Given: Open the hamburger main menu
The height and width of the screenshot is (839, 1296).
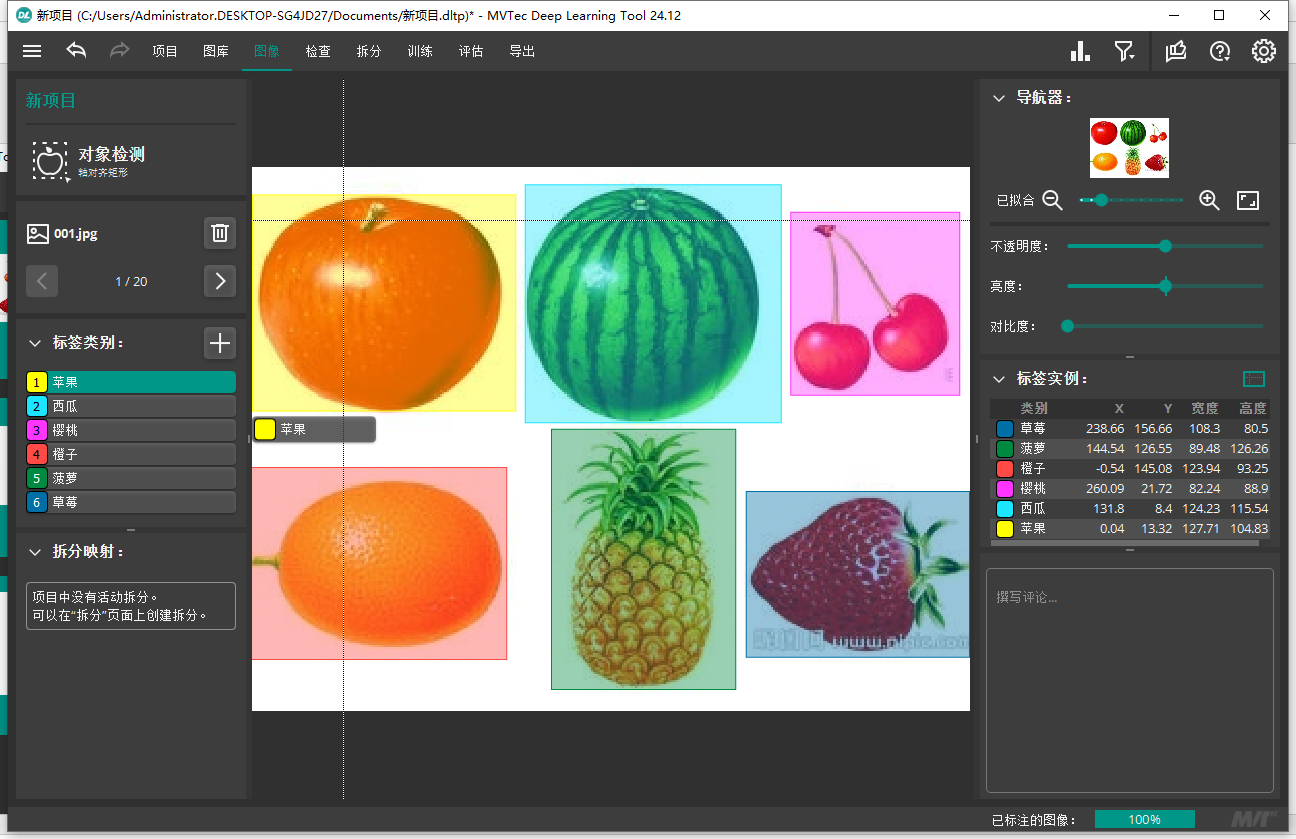Looking at the screenshot, I should [32, 51].
